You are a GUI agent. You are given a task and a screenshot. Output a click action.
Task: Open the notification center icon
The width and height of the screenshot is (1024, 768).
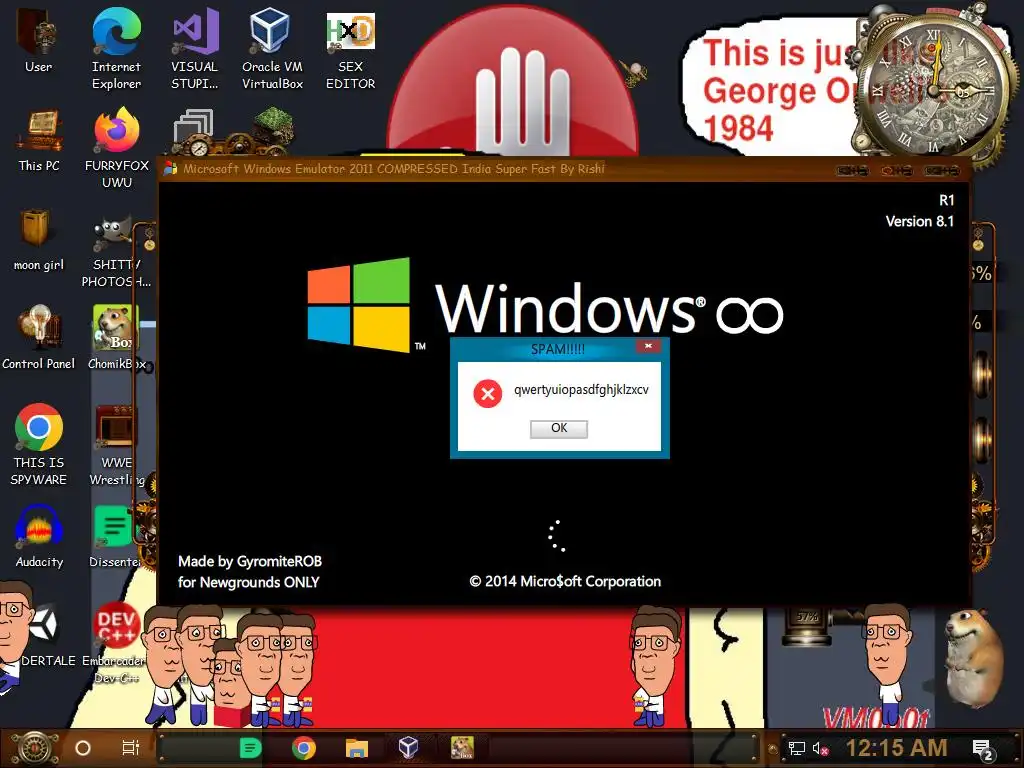pos(983,750)
